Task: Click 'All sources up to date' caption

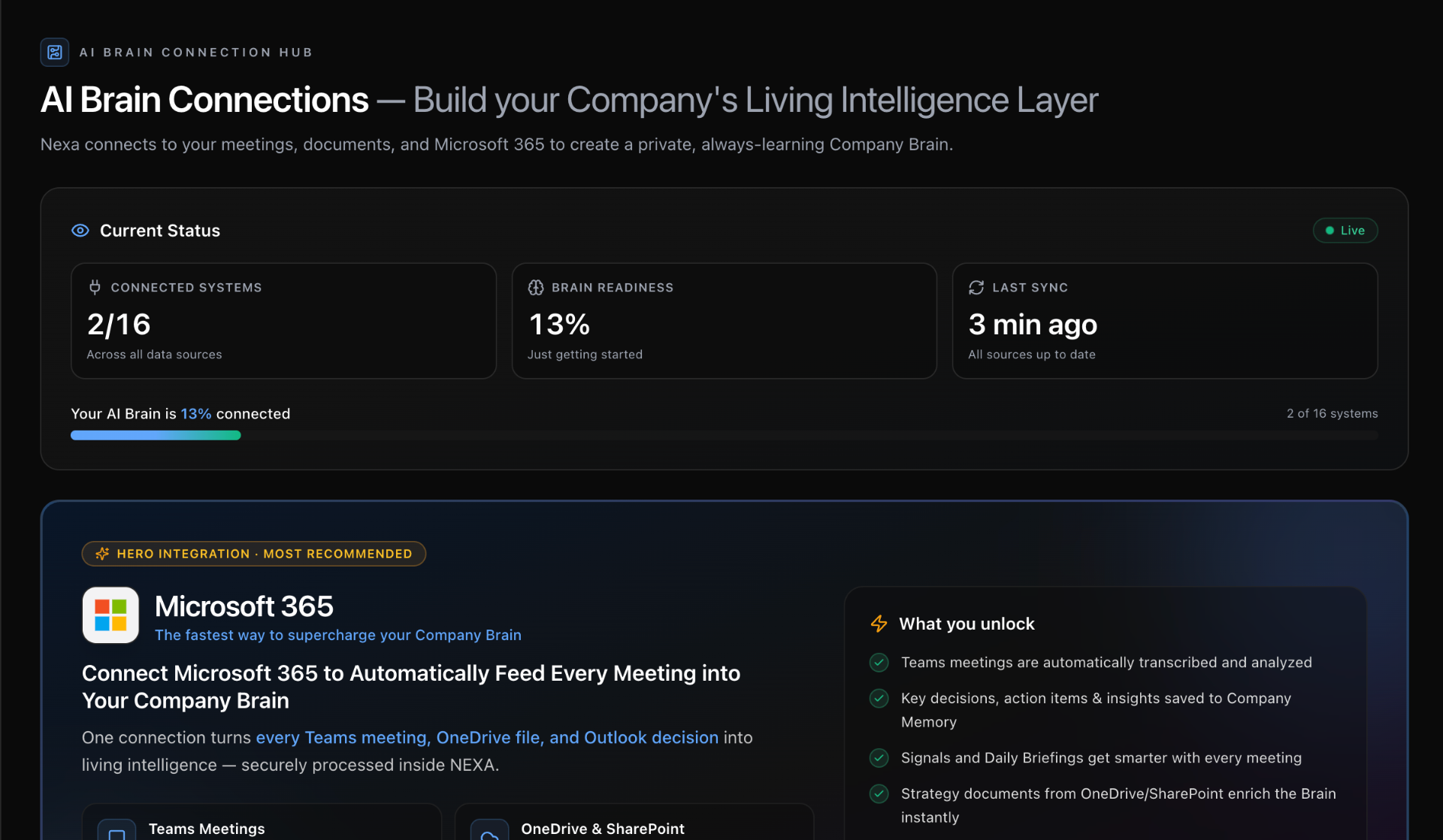Action: tap(1032, 355)
